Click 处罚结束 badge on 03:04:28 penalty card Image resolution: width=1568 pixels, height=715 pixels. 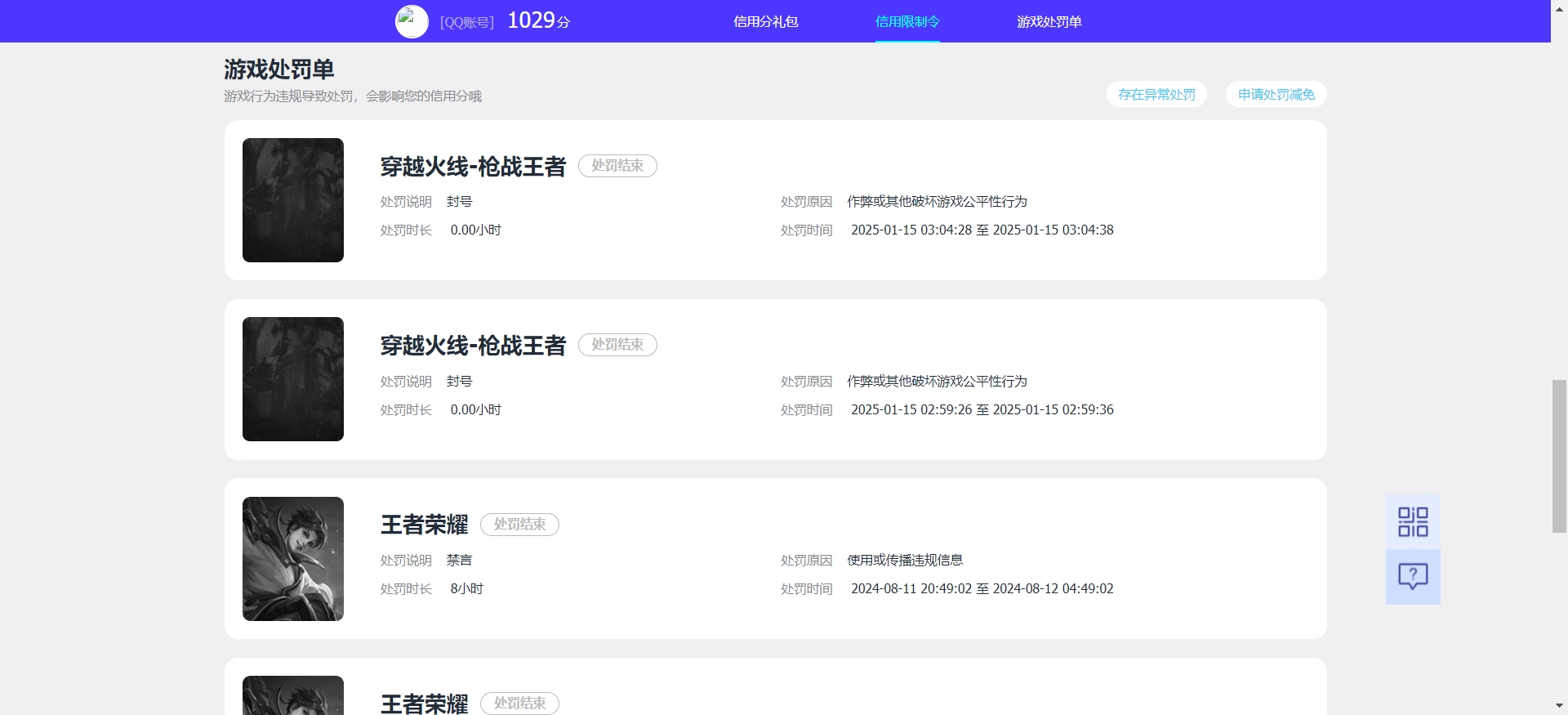(x=617, y=166)
